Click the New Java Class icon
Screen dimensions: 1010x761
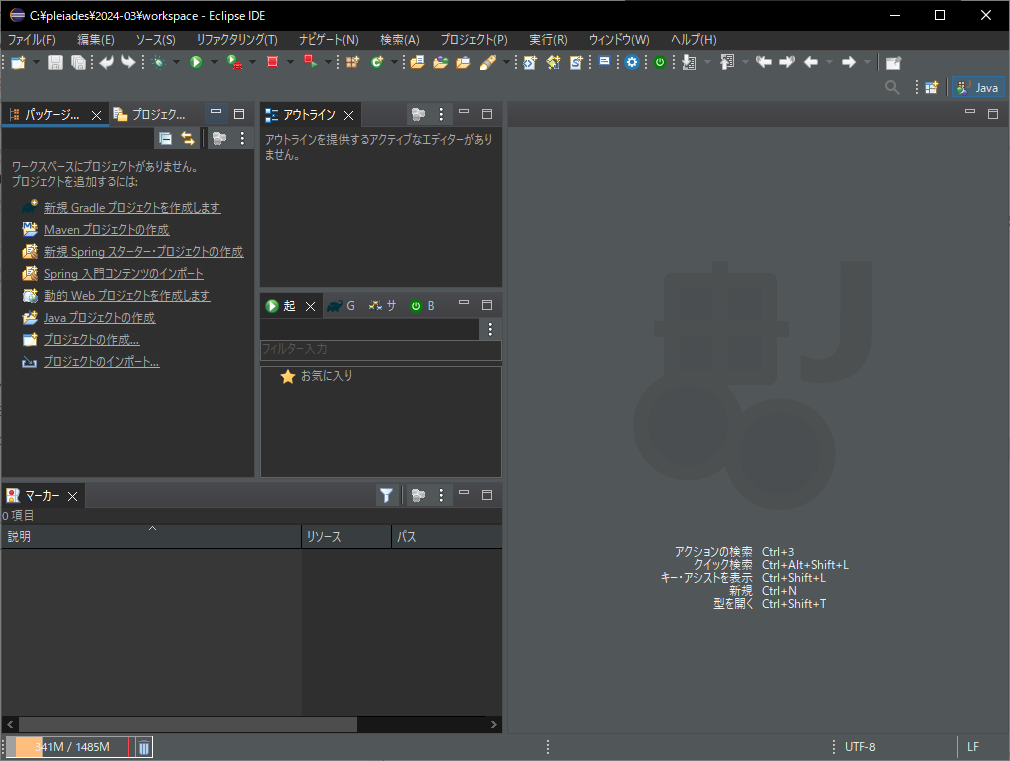coord(377,63)
